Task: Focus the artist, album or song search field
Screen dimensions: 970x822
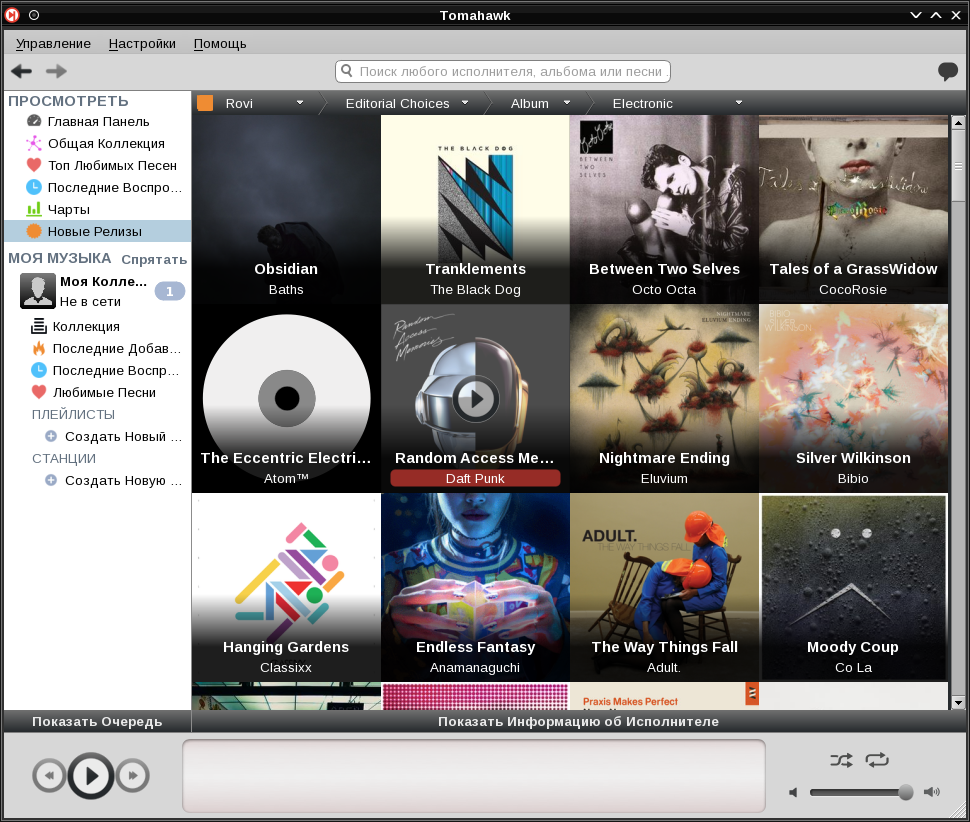Action: pos(503,71)
